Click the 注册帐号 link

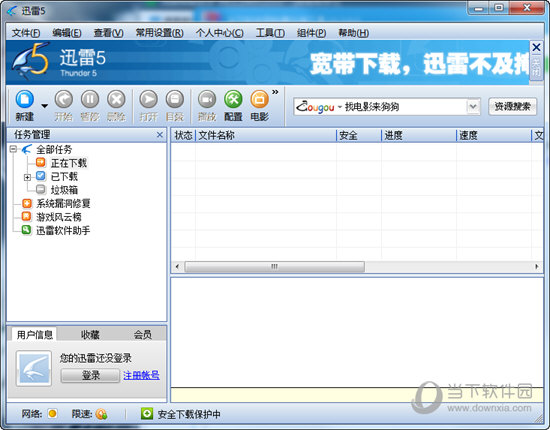tap(141, 375)
